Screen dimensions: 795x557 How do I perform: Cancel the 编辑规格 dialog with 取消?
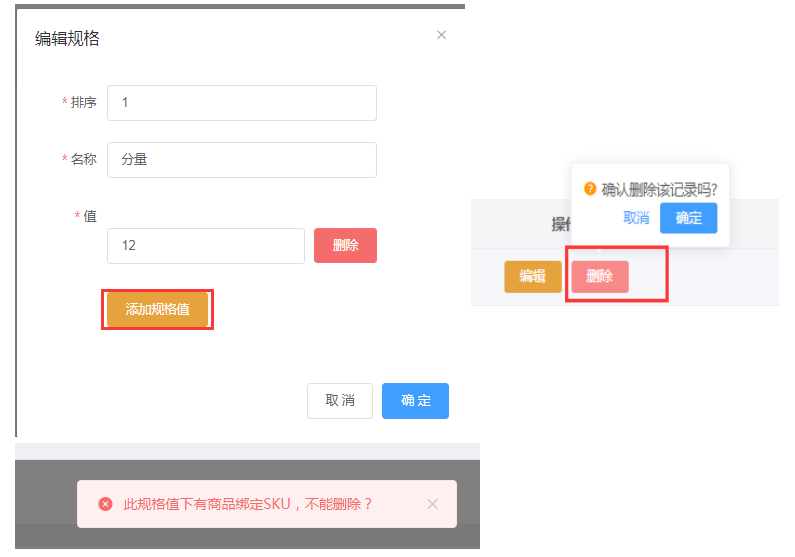(340, 401)
